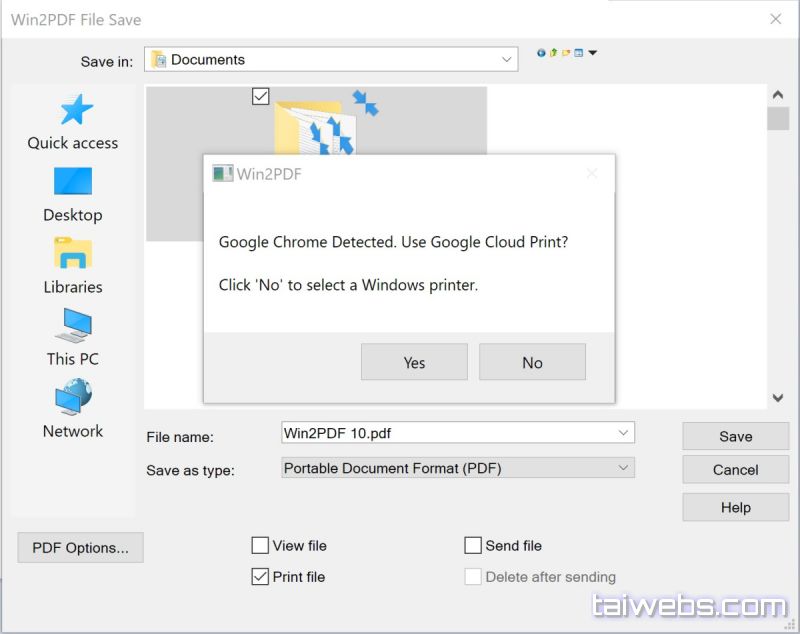The height and width of the screenshot is (634, 800).
Task: Click the Back navigation icon
Action: (x=542, y=53)
